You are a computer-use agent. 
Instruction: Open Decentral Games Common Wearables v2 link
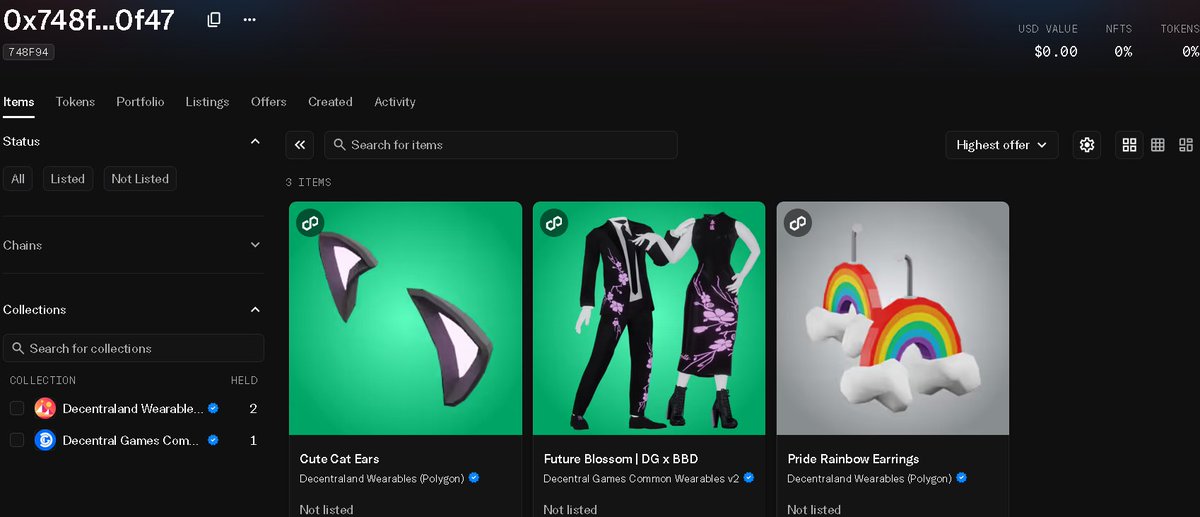641,478
